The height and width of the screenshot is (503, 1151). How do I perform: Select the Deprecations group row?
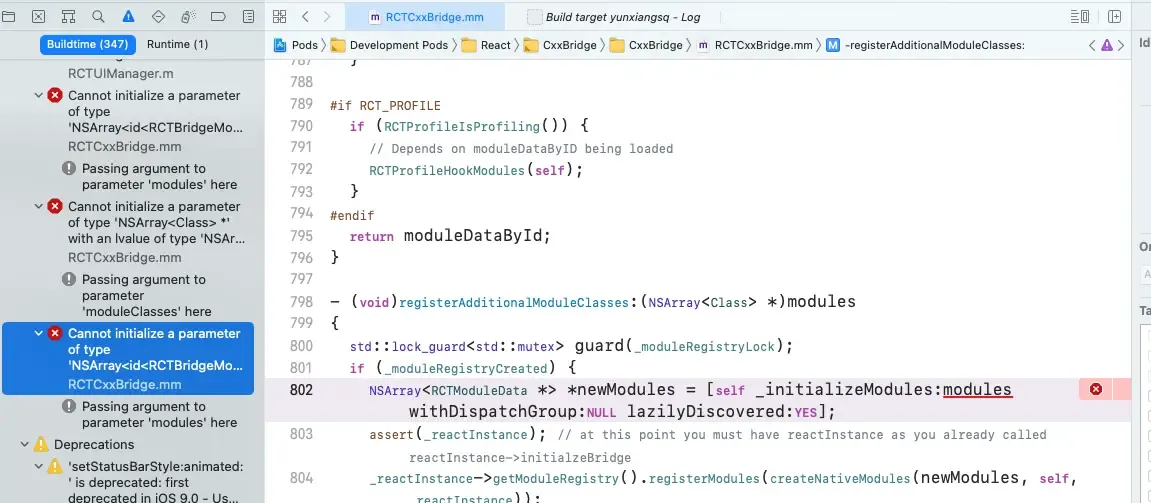coord(94,444)
